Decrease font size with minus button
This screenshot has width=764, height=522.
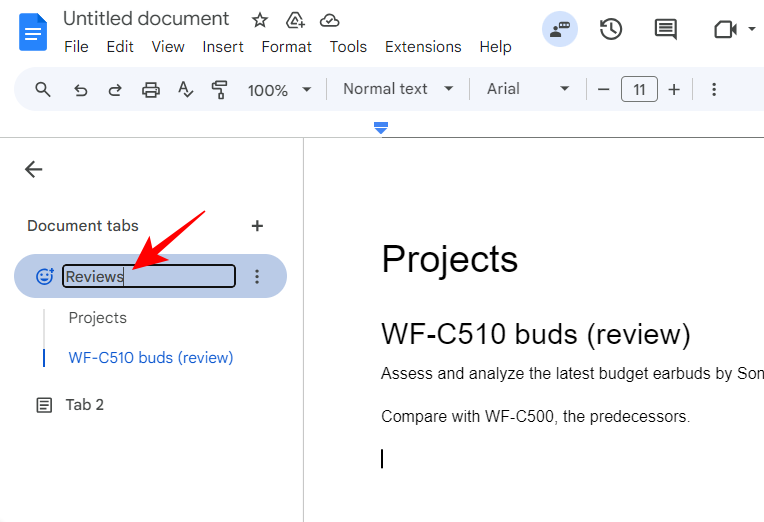(603, 90)
